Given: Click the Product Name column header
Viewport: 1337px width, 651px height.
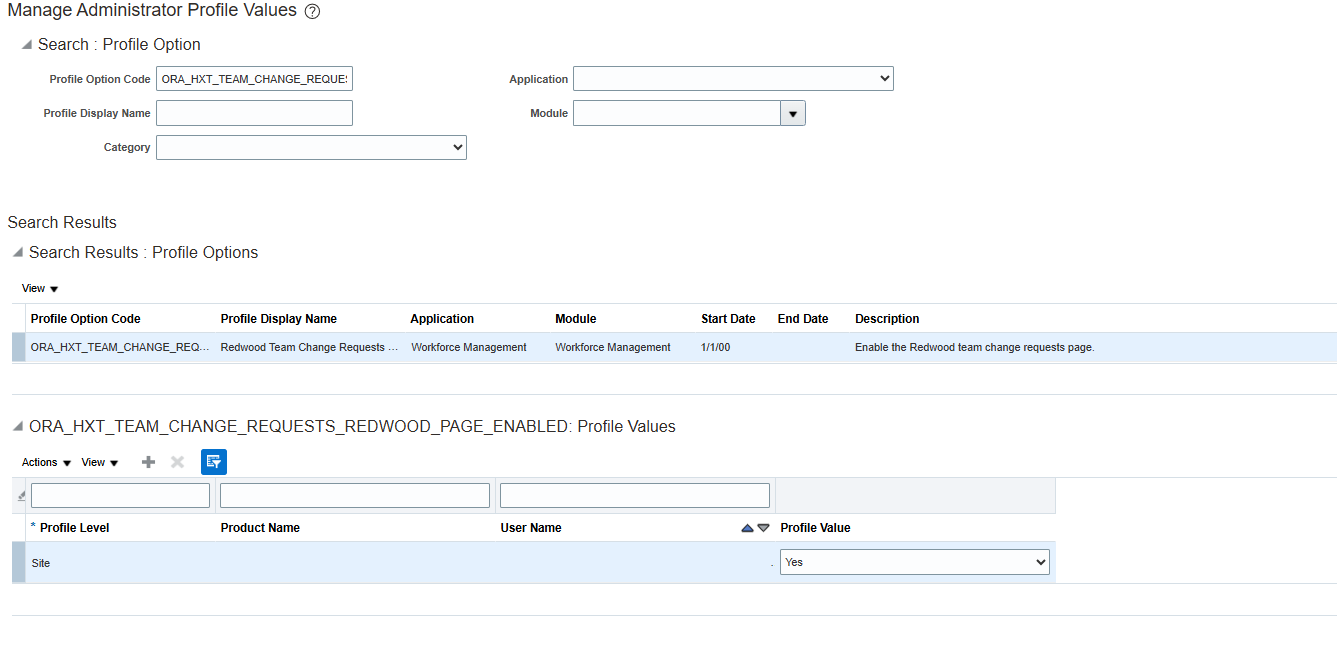Looking at the screenshot, I should tap(260, 528).
